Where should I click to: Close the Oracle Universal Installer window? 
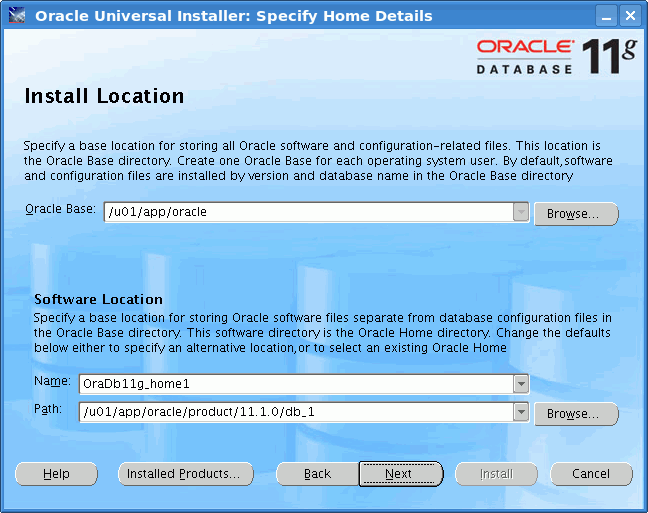630,16
